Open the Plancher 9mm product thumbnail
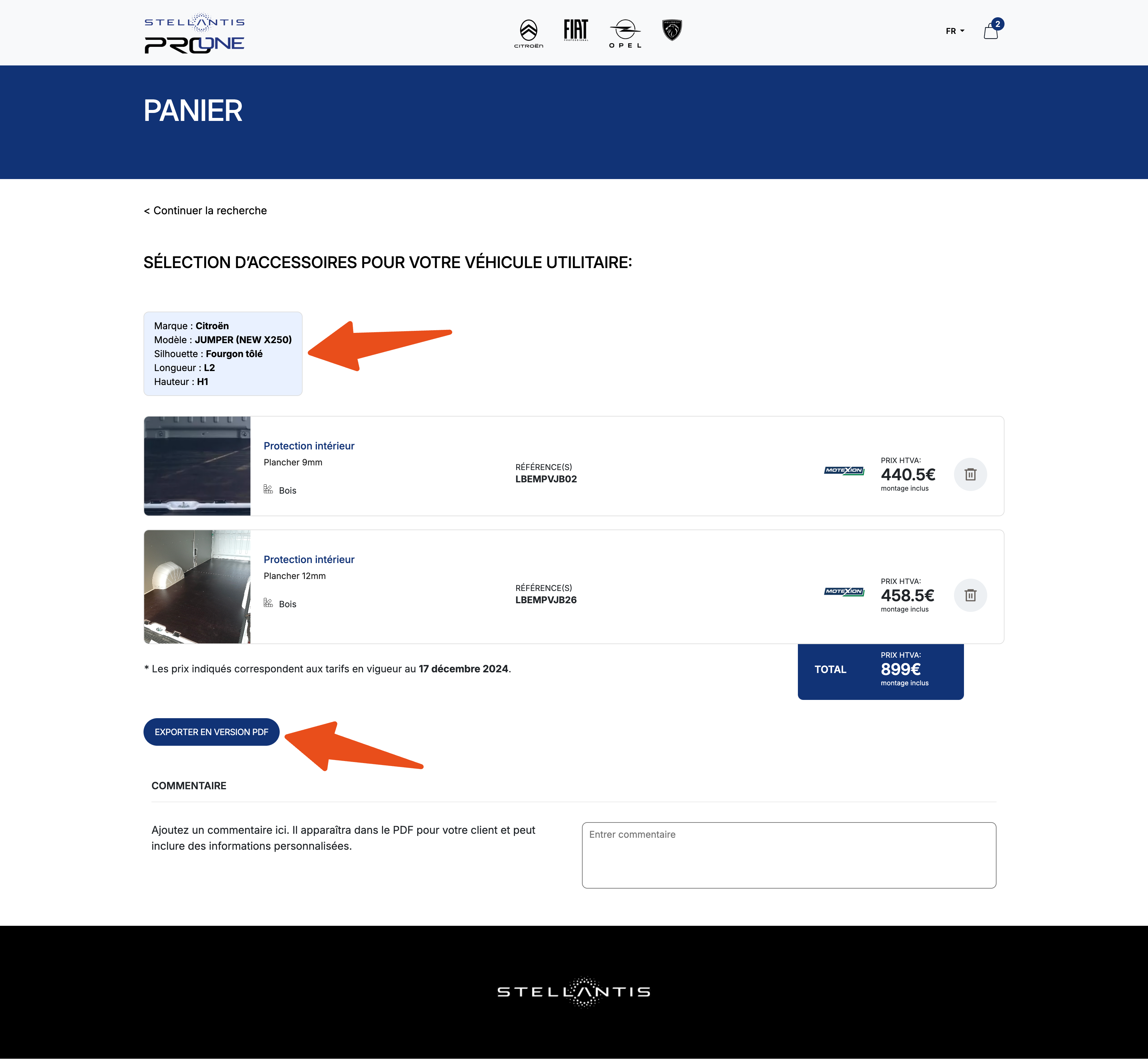Viewport: 1148px width, 1059px height. click(x=197, y=466)
